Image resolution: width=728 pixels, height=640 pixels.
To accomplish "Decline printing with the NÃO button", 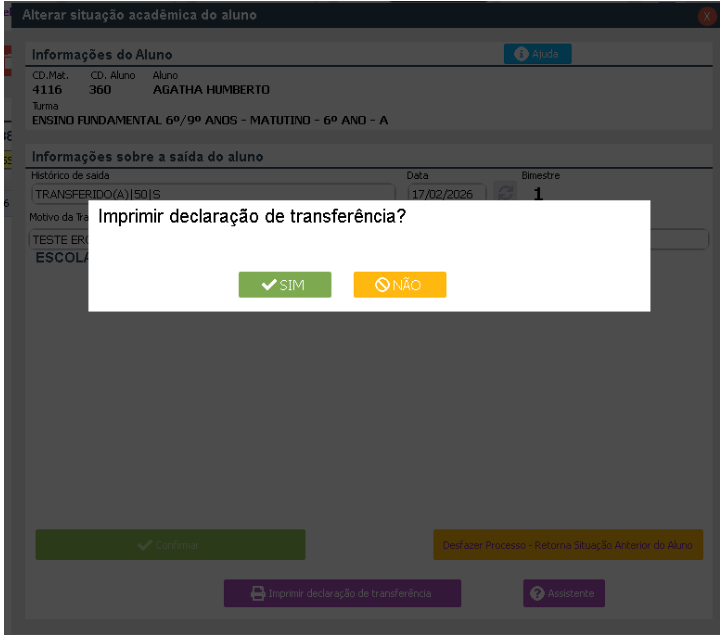I will [x=399, y=285].
